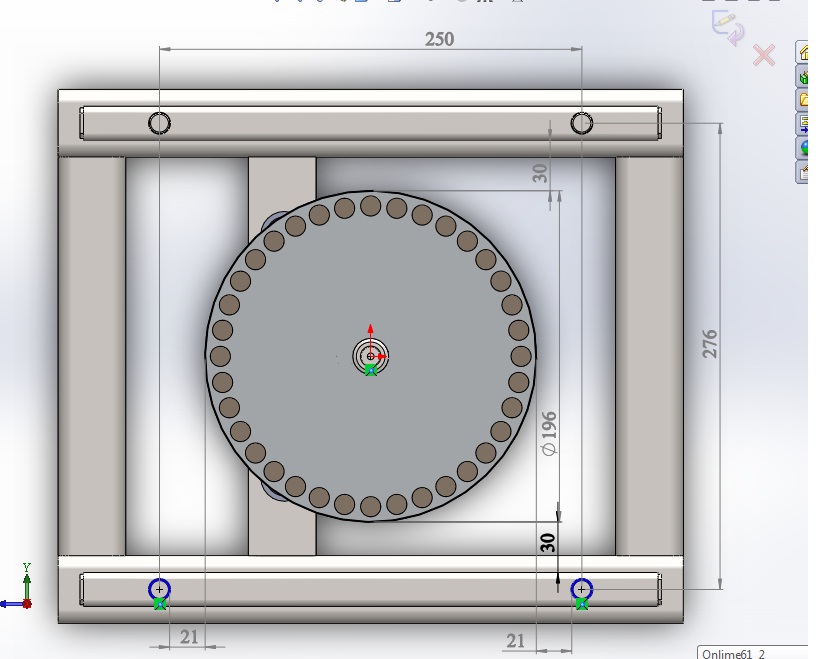This screenshot has width=819, height=659.
Task: Select the blue sketch circle at bottom-left
Action: [160, 589]
